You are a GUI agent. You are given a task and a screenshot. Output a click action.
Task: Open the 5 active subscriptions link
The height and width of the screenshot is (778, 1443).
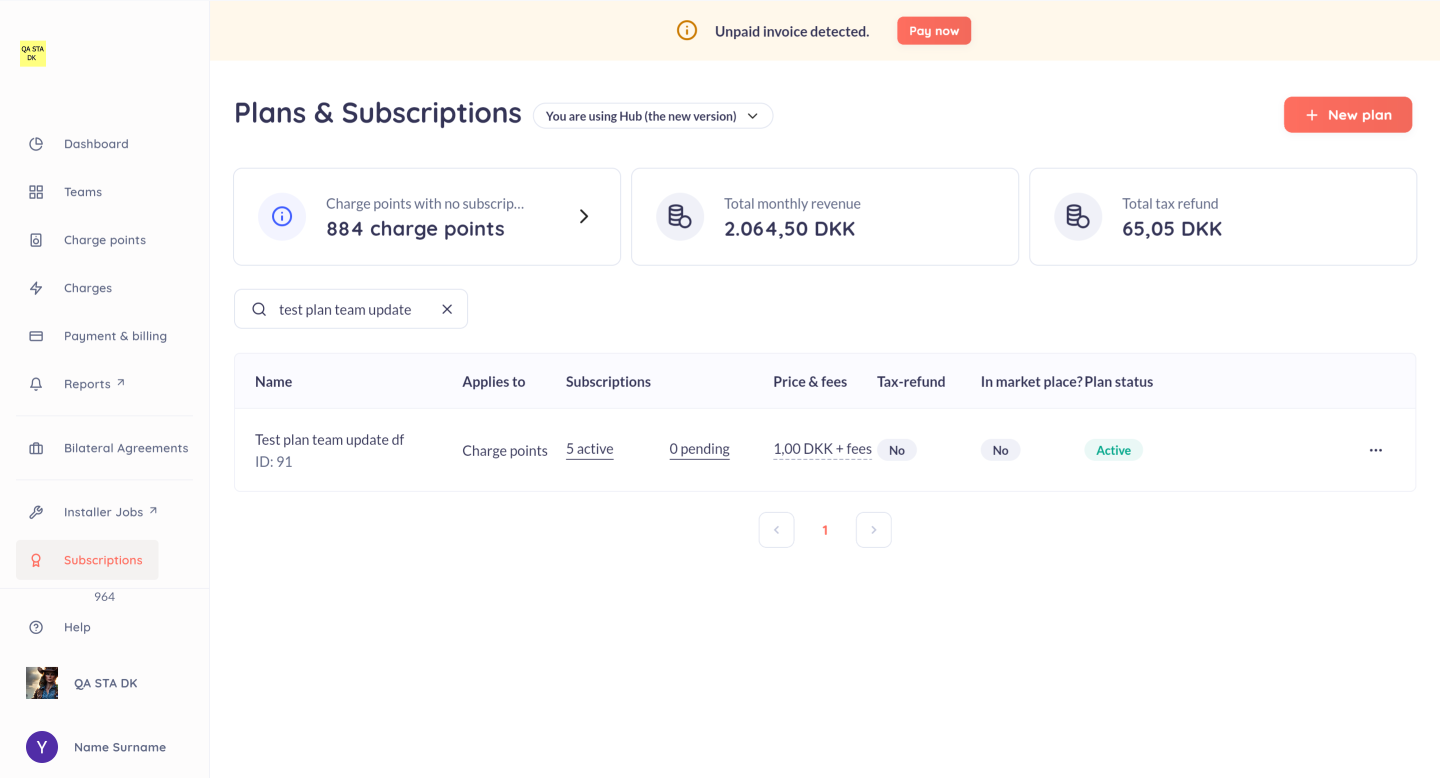589,449
